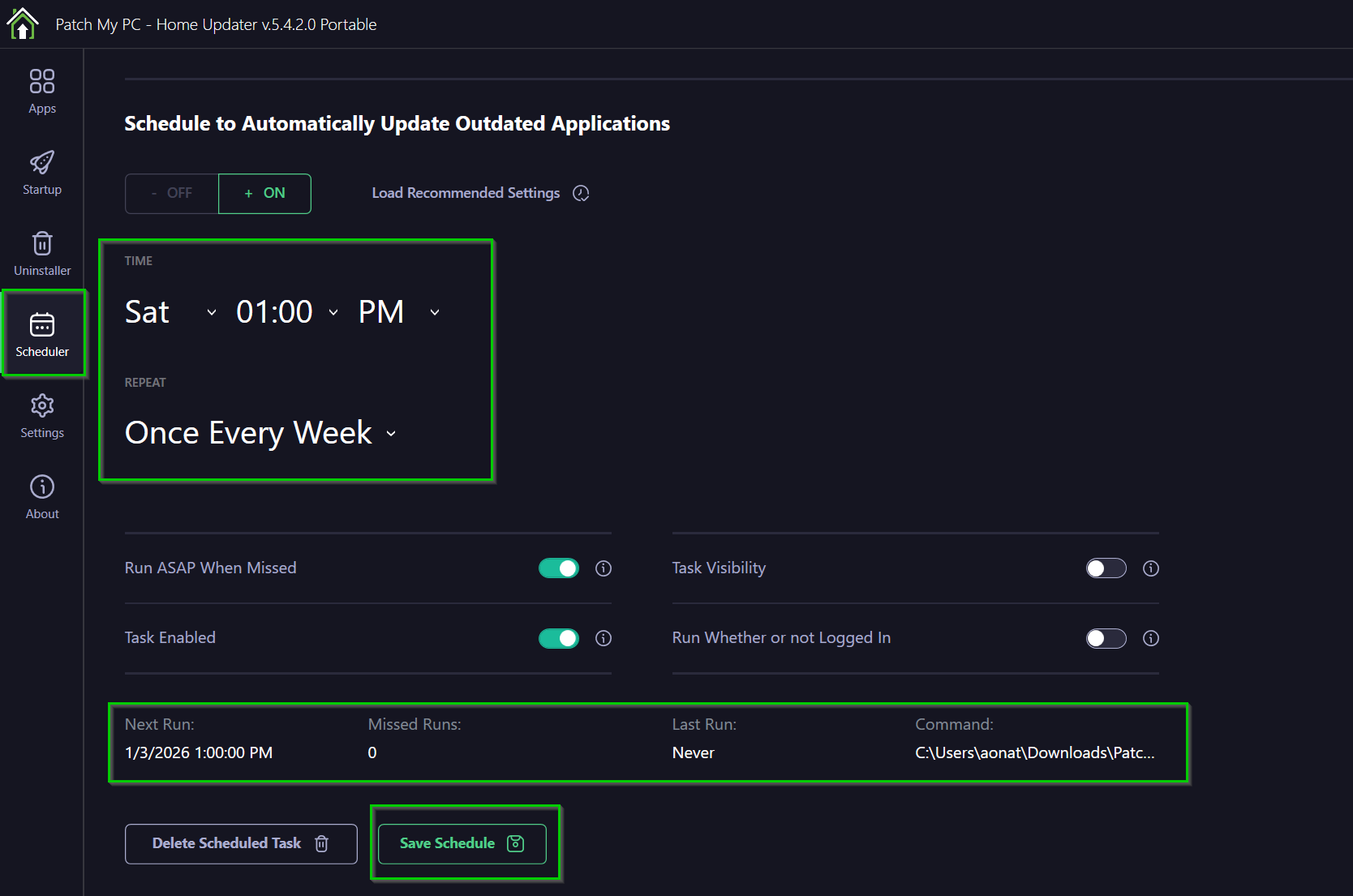Click the Save Schedule button
This screenshot has width=1353, height=896.
[462, 843]
